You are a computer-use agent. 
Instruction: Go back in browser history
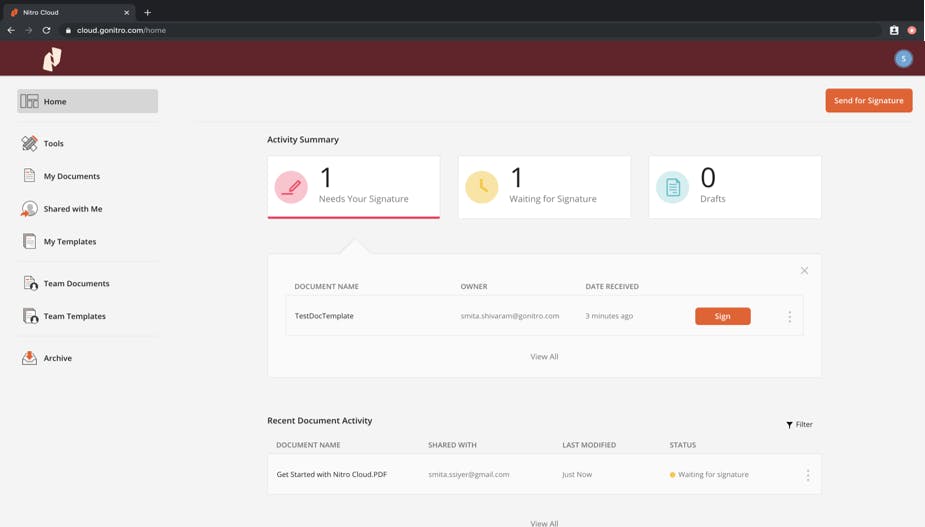click(11, 30)
